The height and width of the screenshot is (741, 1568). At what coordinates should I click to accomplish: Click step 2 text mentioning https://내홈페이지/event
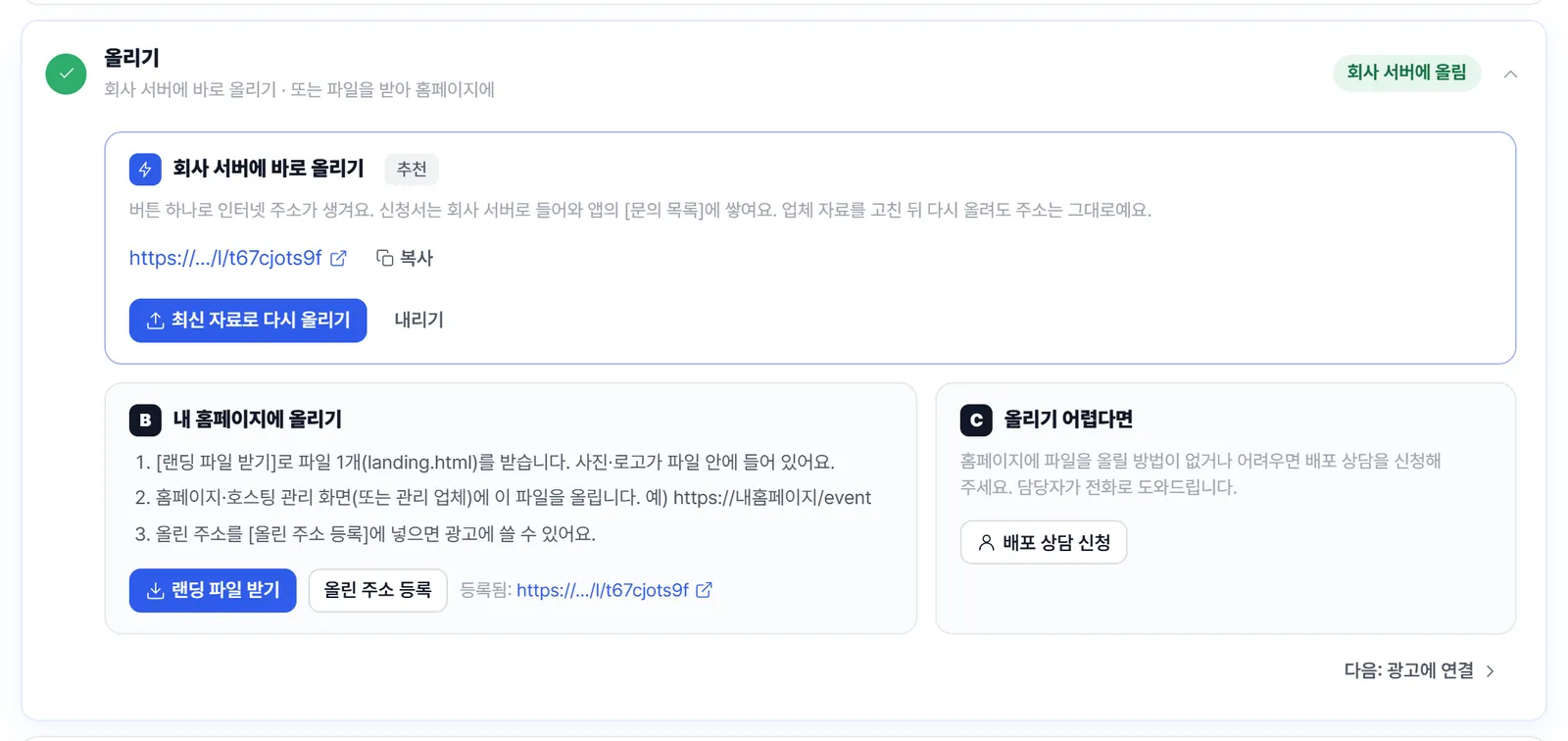(x=503, y=498)
